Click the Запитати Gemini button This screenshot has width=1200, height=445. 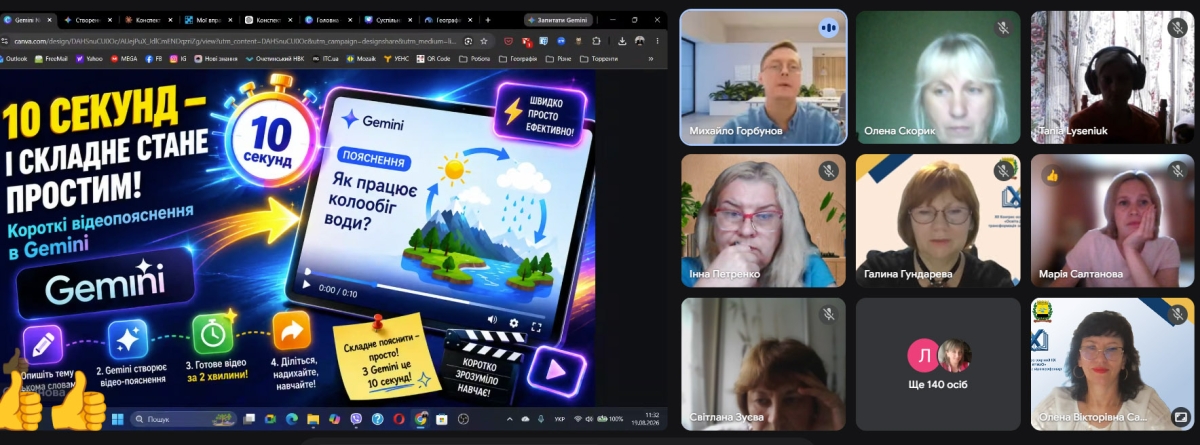click(x=559, y=20)
